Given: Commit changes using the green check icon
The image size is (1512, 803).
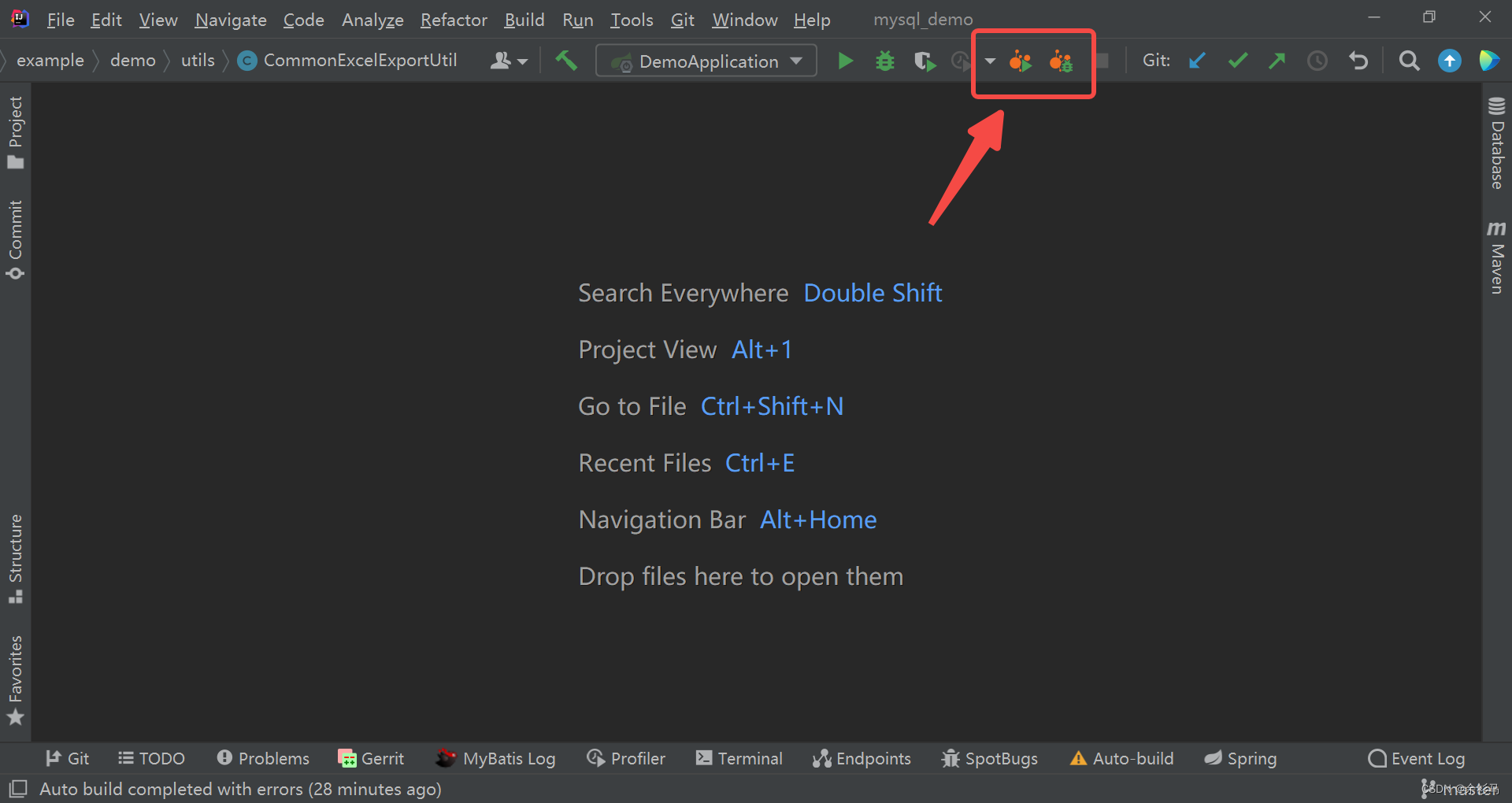Looking at the screenshot, I should [1237, 61].
